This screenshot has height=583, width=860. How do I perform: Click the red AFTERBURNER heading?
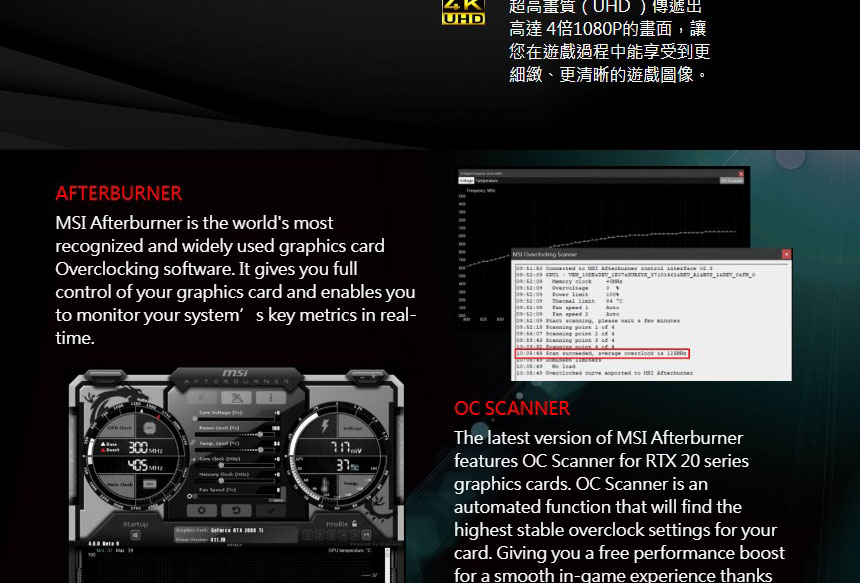coord(118,193)
